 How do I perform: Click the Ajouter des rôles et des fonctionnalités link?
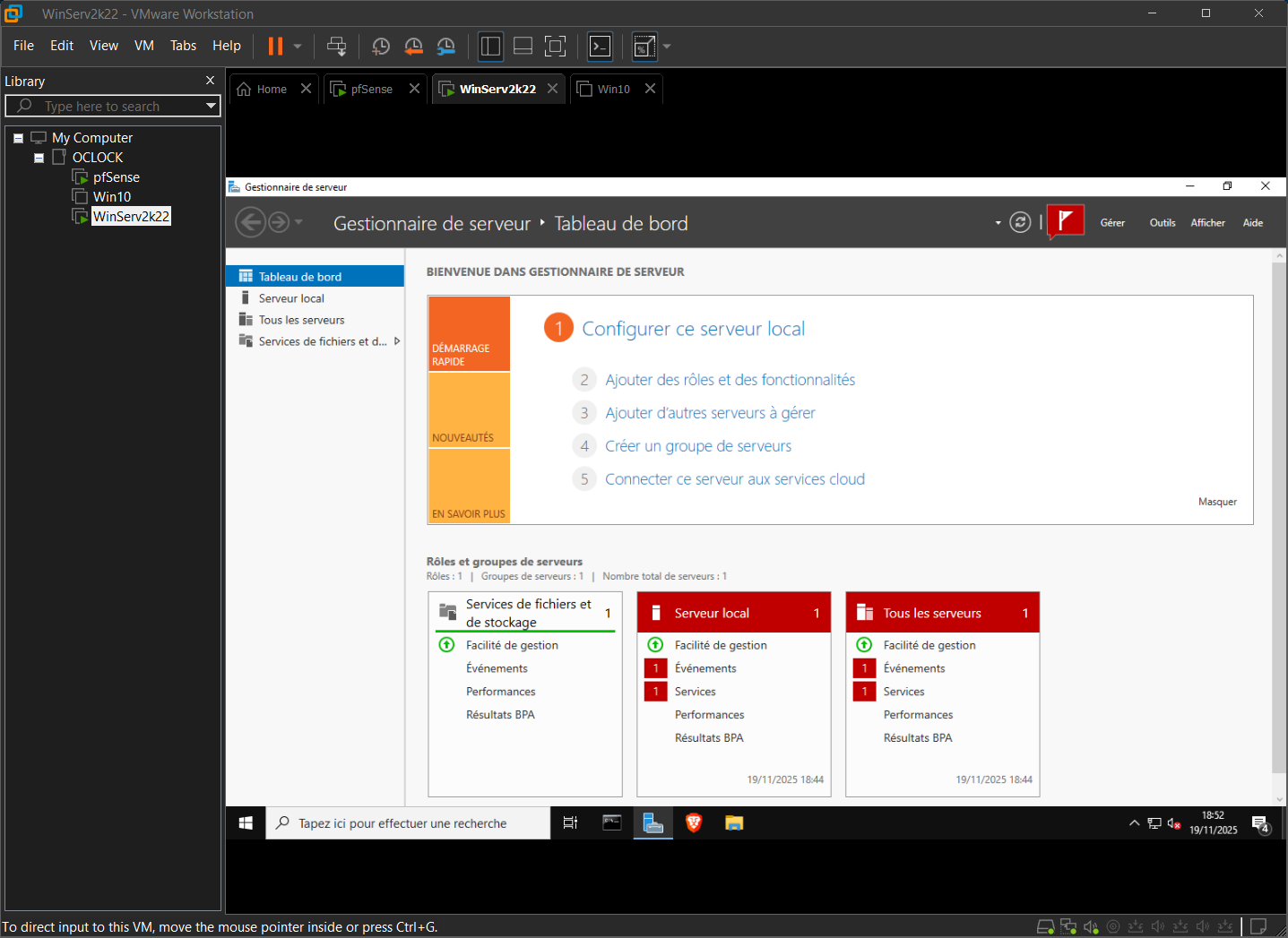[730, 380]
